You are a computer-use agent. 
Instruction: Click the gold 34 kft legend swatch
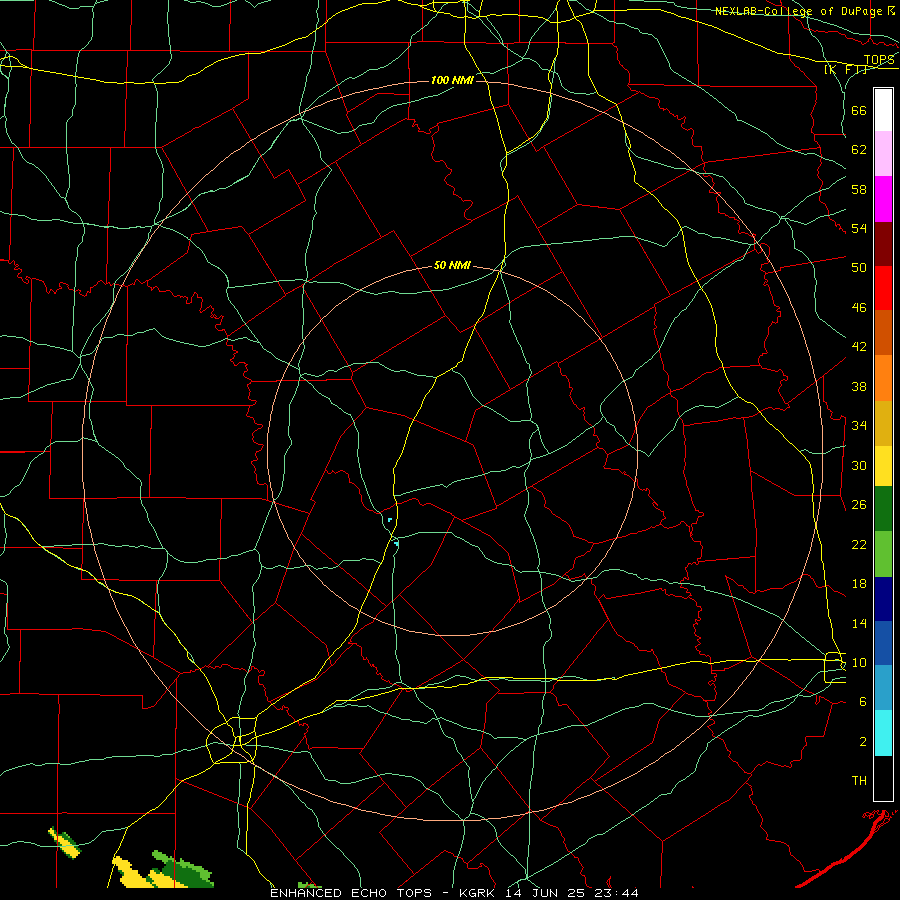click(883, 423)
